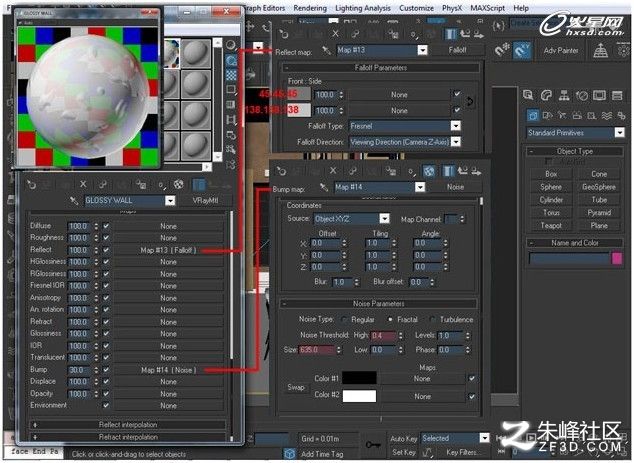Click the Teapot object type button

click(551, 225)
